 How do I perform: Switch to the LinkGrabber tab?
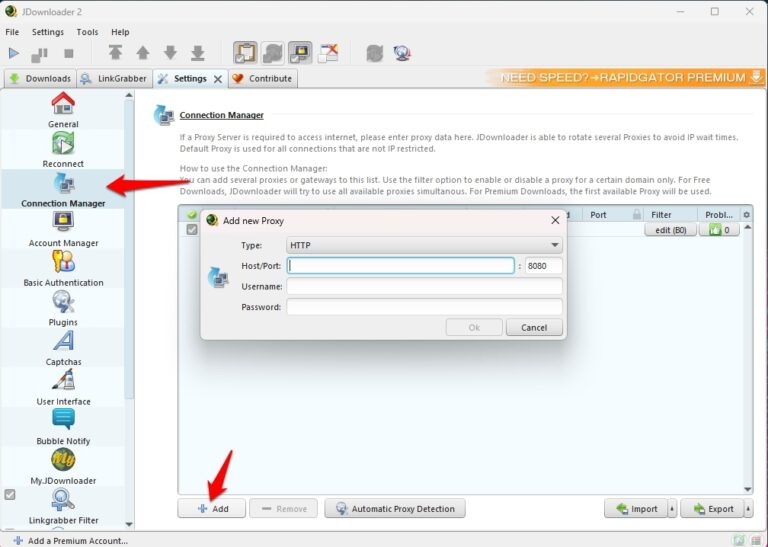[x=114, y=78]
